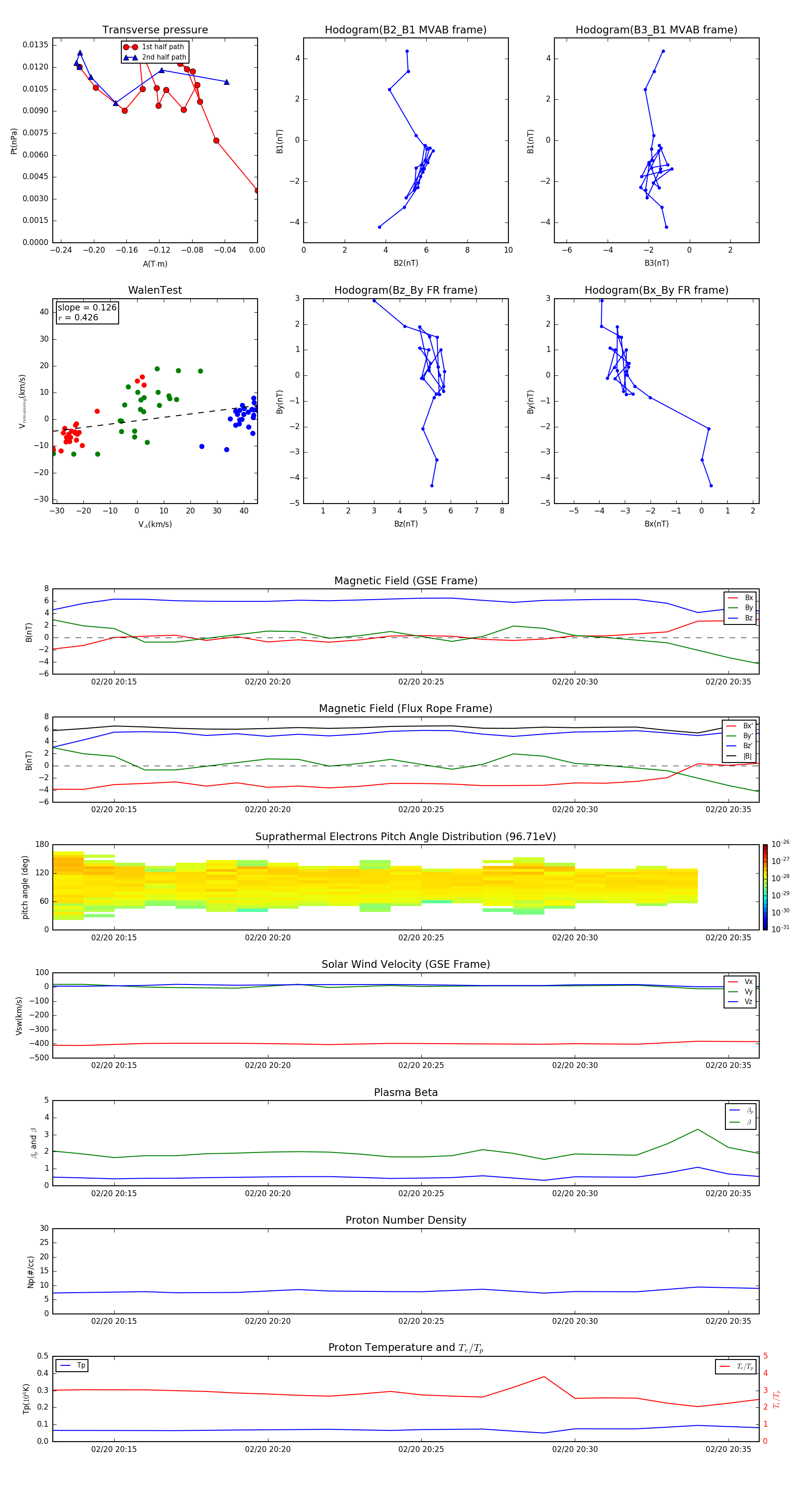Screen dimensions: 812x1489
Task: Select the '2nd half path' legend entry
Action: pyautogui.click(x=154, y=57)
